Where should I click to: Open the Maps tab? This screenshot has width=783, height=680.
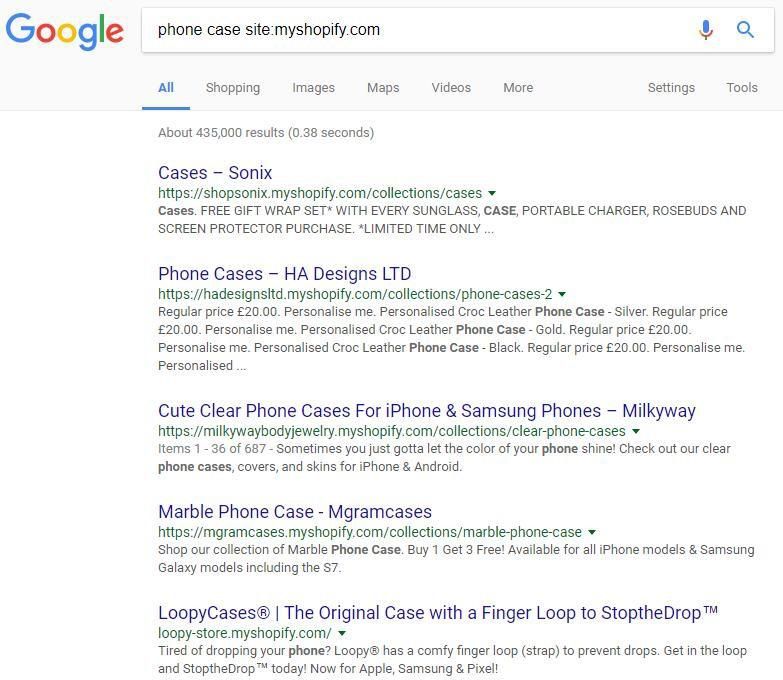point(383,88)
